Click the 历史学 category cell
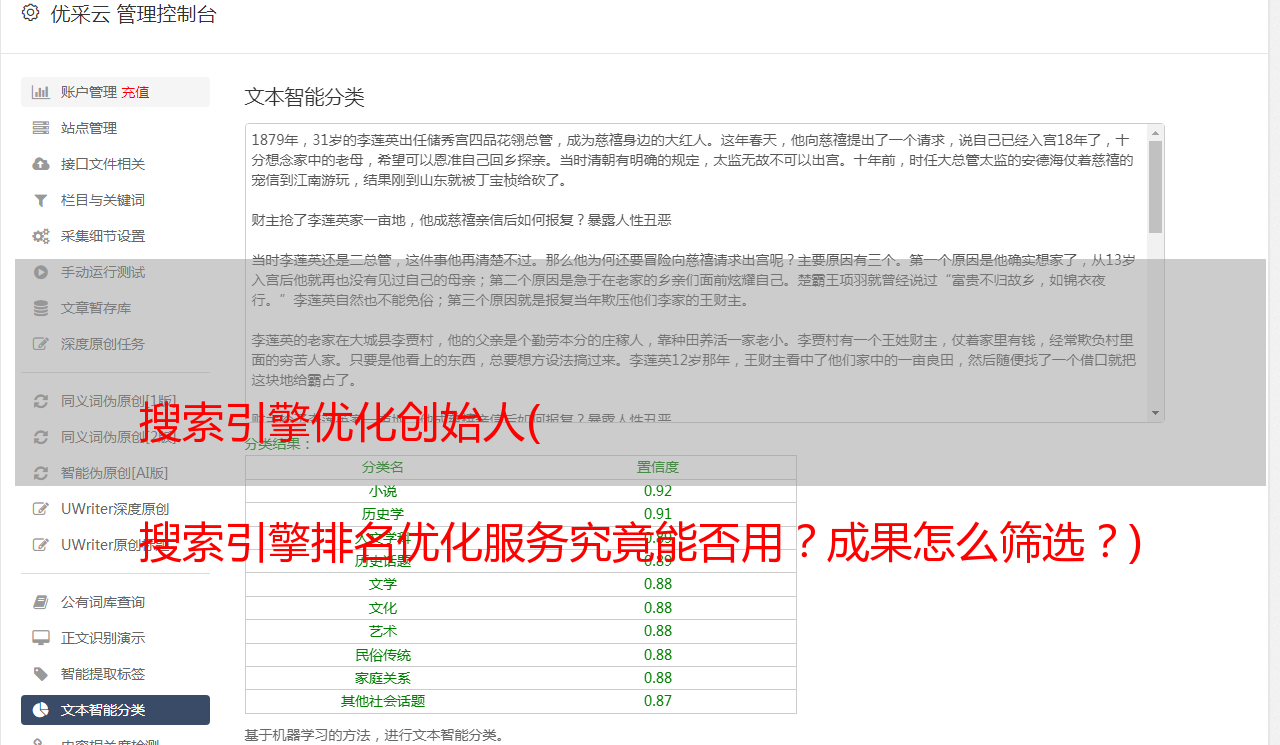Image resolution: width=1280 pixels, height=745 pixels. (x=383, y=514)
